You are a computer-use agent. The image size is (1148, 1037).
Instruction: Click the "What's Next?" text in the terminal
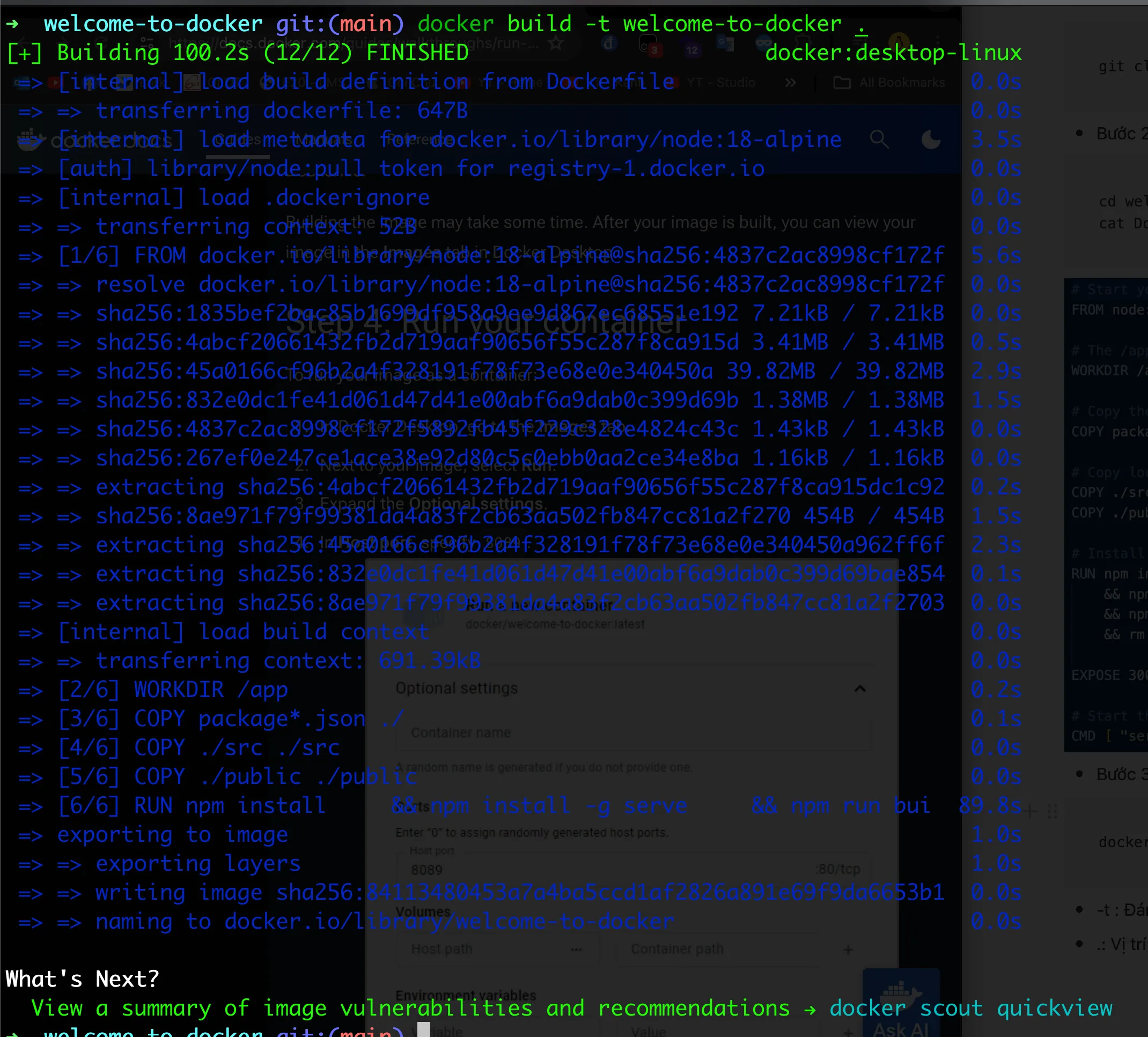83,979
